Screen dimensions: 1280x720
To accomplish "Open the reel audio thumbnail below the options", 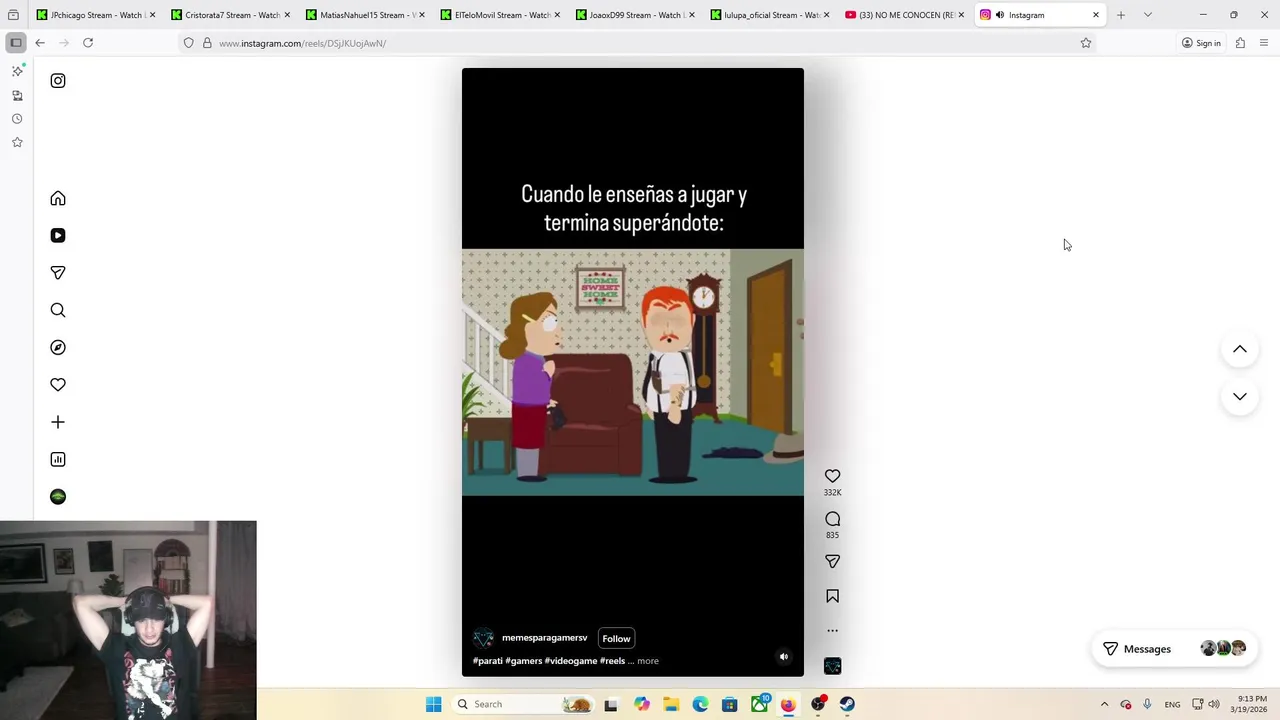I will [x=832, y=666].
